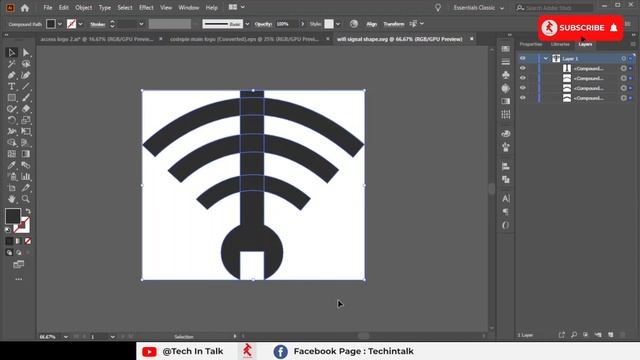
Task: Select the Artboard tool
Action: tap(11, 188)
